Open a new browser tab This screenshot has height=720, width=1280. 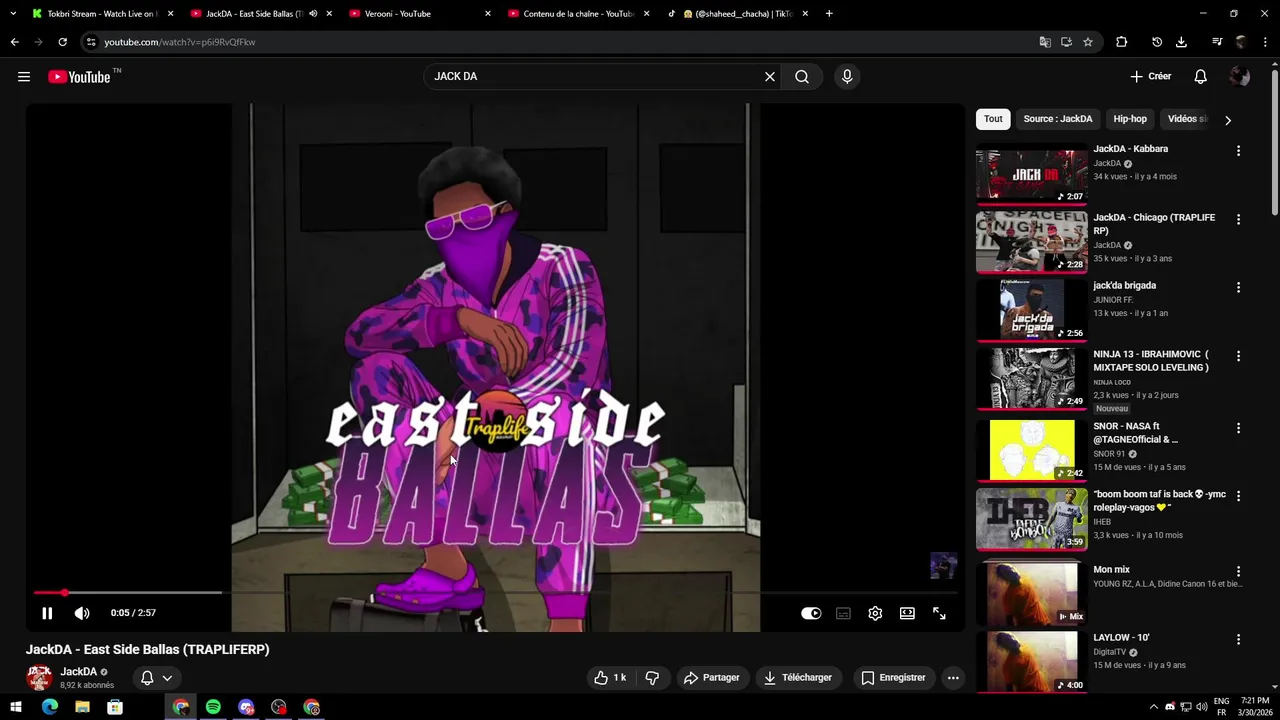(x=829, y=14)
